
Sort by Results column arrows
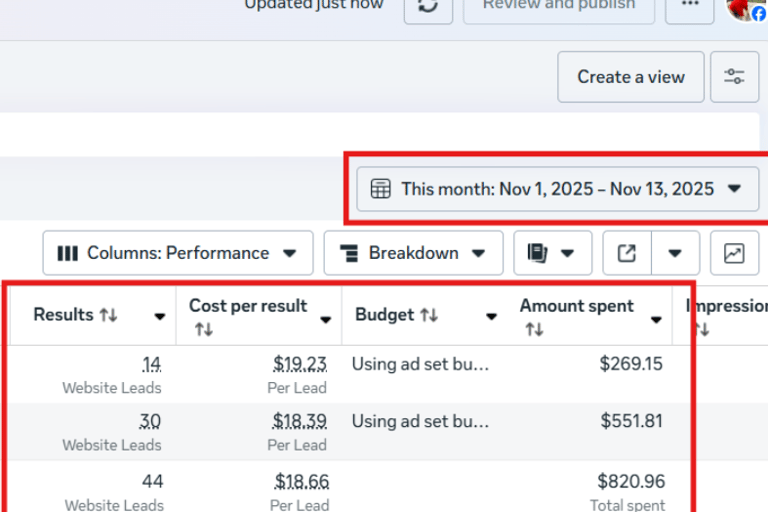pos(109,315)
